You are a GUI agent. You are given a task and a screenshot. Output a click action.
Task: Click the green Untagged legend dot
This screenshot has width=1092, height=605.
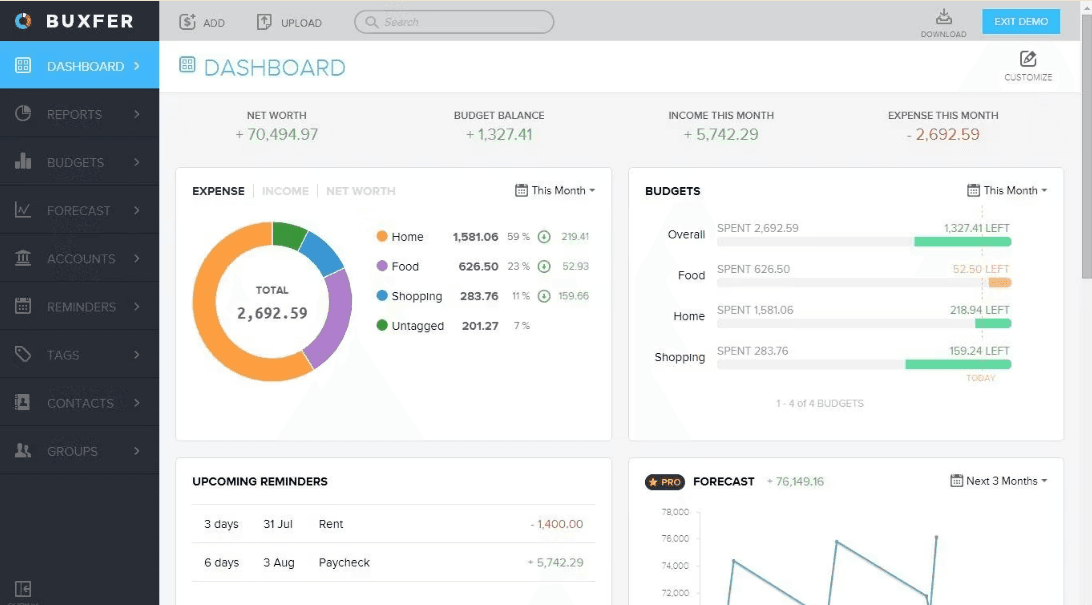382,325
